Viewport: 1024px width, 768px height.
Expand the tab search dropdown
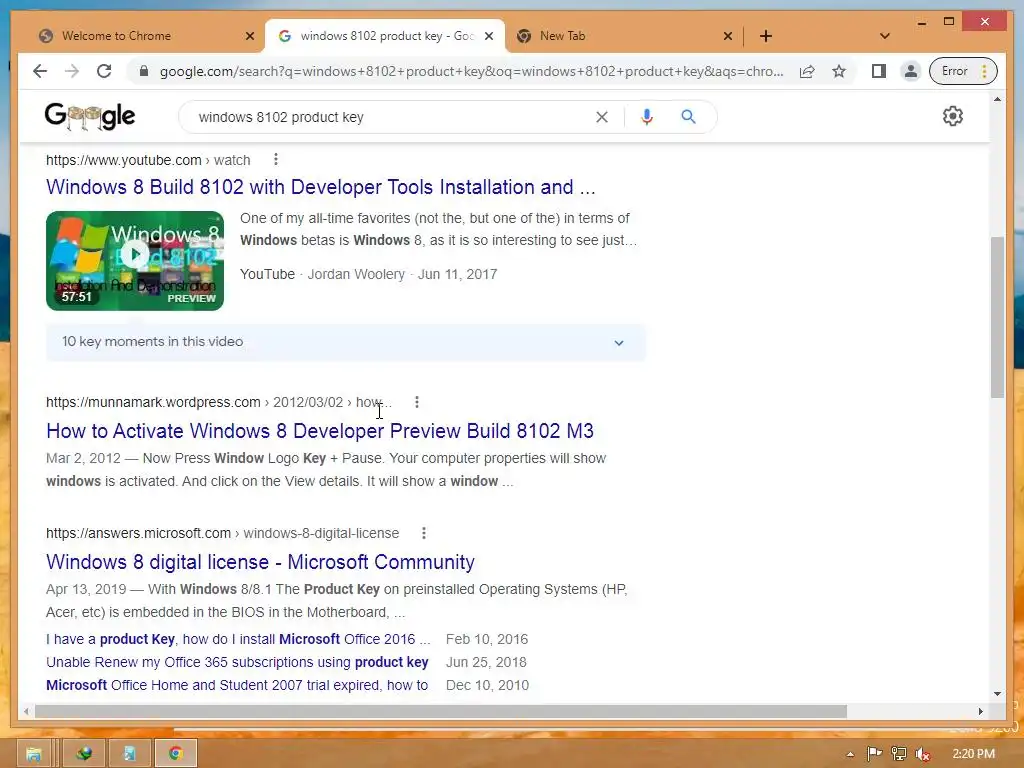pos(885,36)
